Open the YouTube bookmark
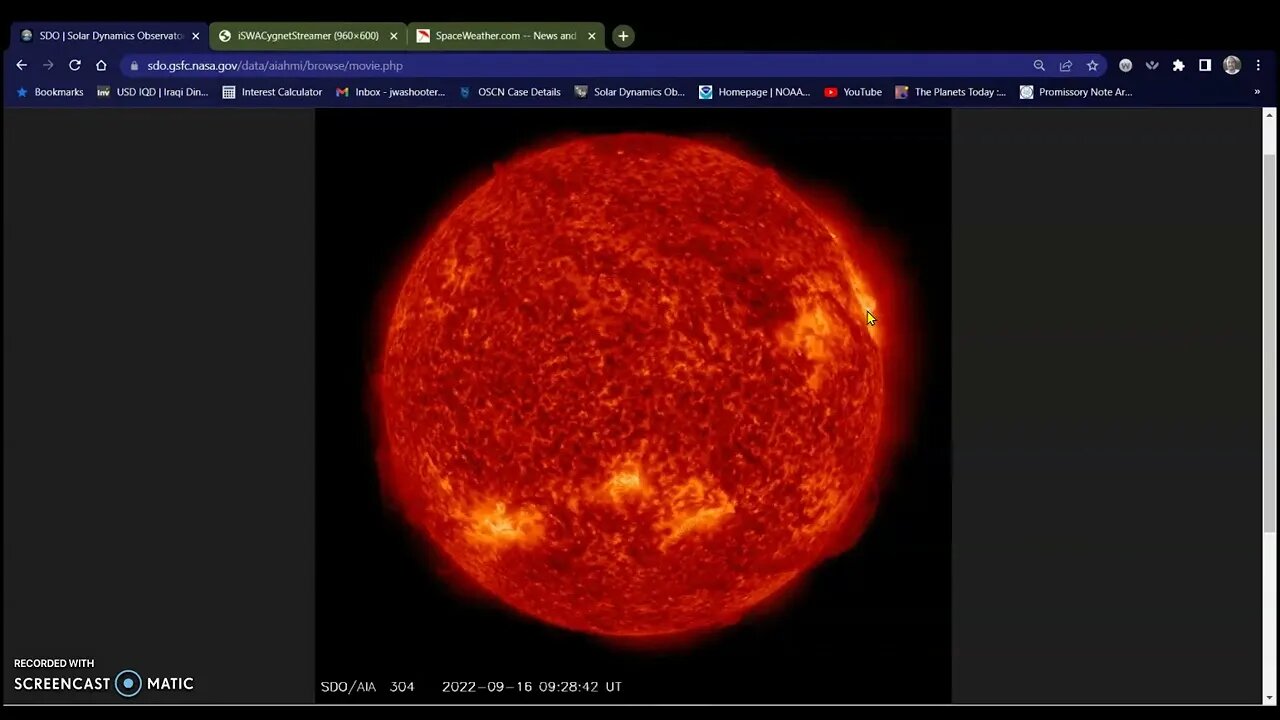The height and width of the screenshot is (720, 1280). pyautogui.click(x=853, y=92)
